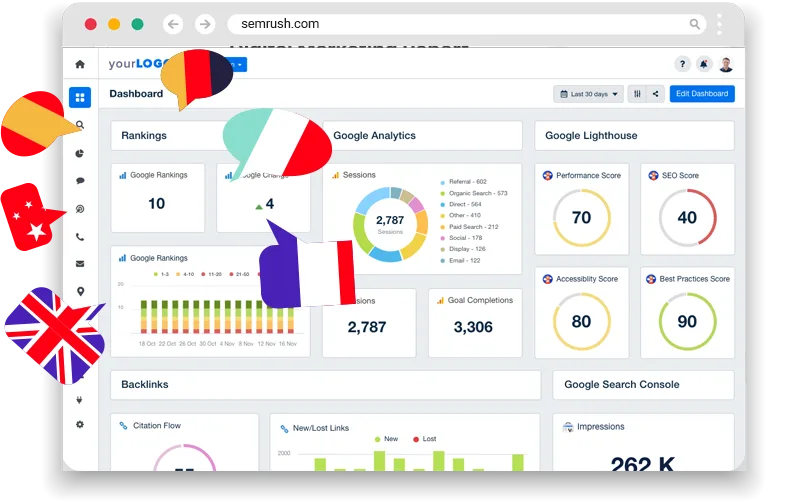Screen dimensions: 800x502
Task: Toggle the 21-50 rankings legend item
Action: point(239,274)
